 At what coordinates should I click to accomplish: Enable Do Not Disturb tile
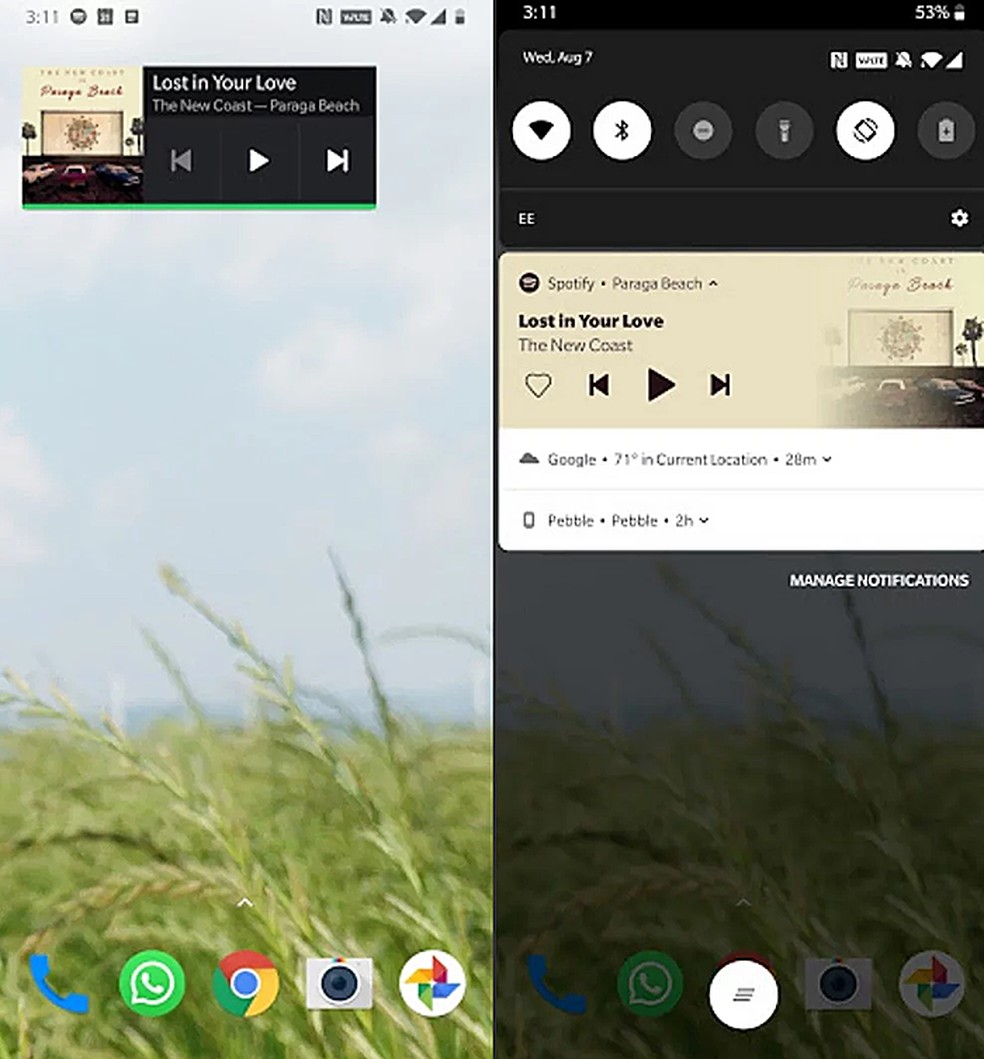703,130
